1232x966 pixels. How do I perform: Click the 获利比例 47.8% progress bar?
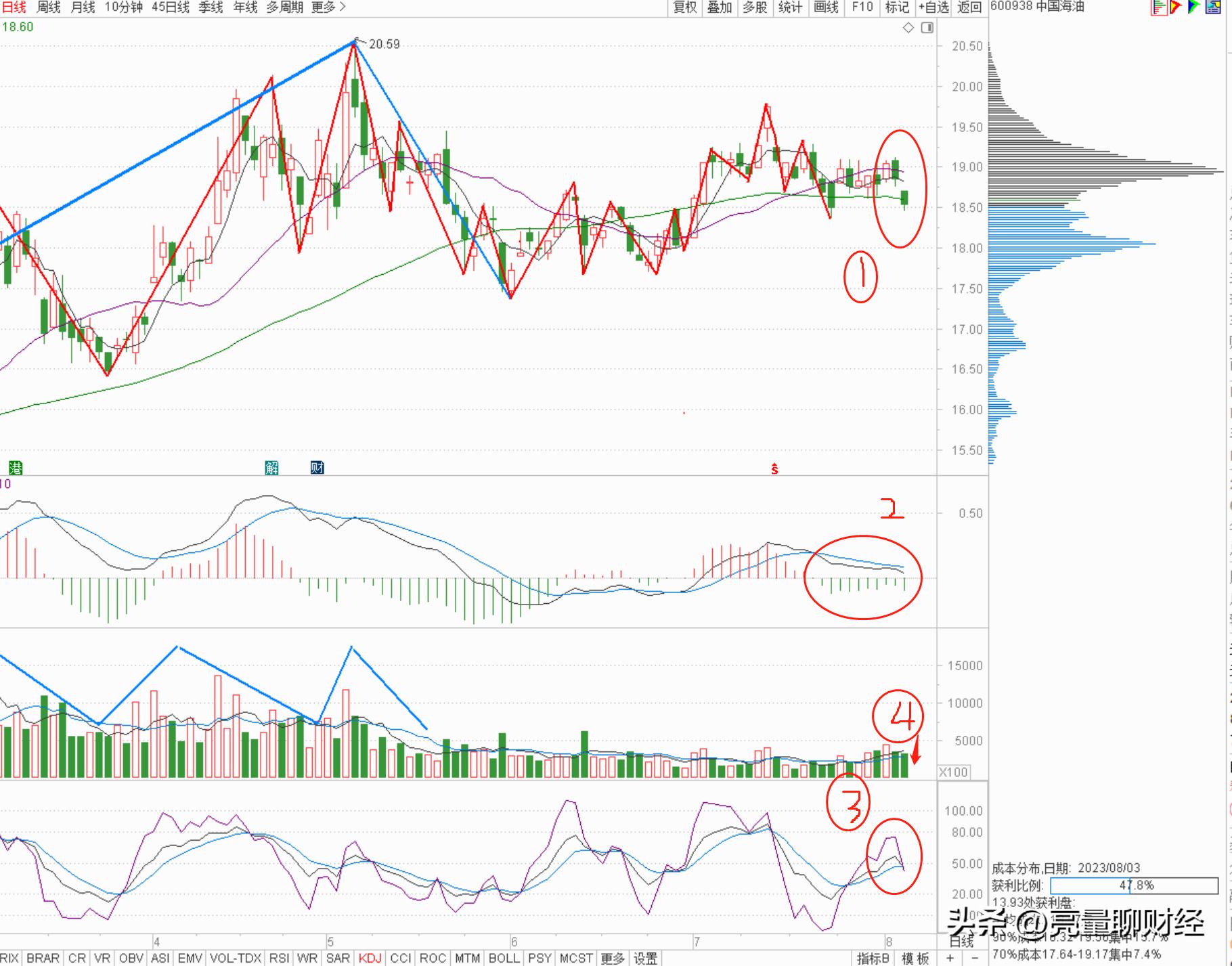(x=1135, y=885)
